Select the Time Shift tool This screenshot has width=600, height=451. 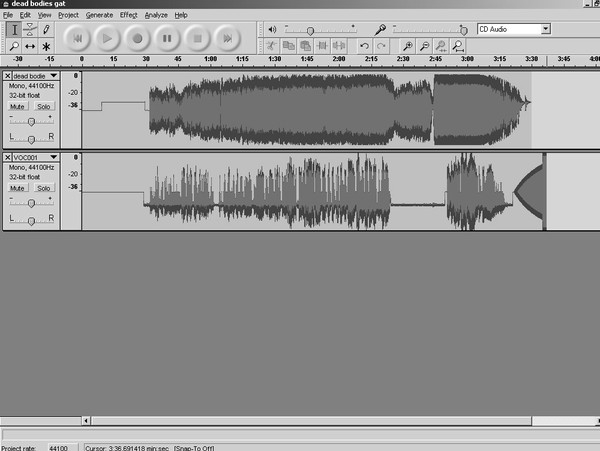click(30, 46)
